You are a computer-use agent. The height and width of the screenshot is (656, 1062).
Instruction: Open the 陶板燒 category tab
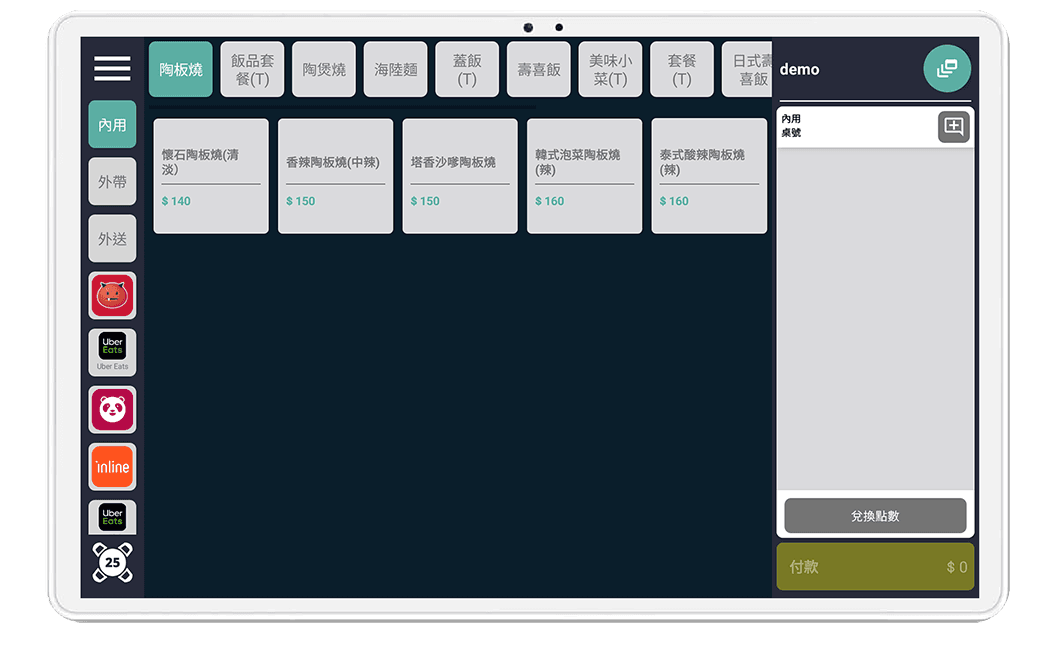(181, 70)
